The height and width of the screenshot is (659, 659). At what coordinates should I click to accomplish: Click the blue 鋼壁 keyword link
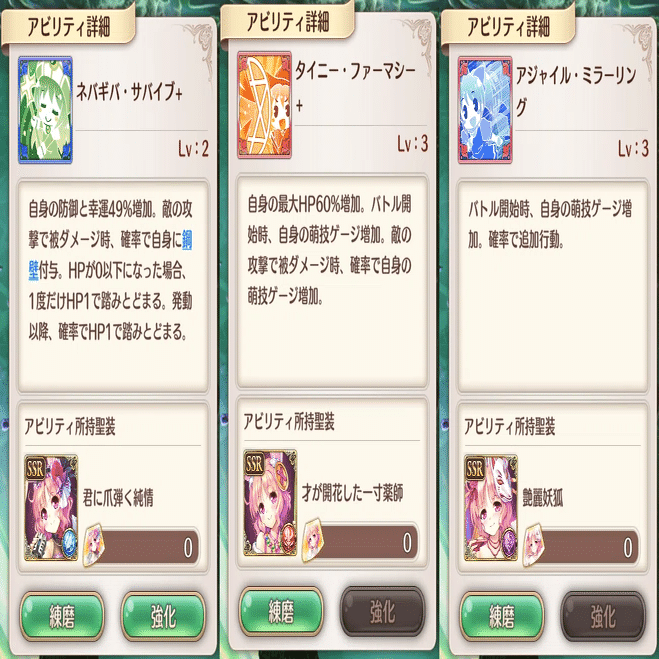[x=187, y=240]
